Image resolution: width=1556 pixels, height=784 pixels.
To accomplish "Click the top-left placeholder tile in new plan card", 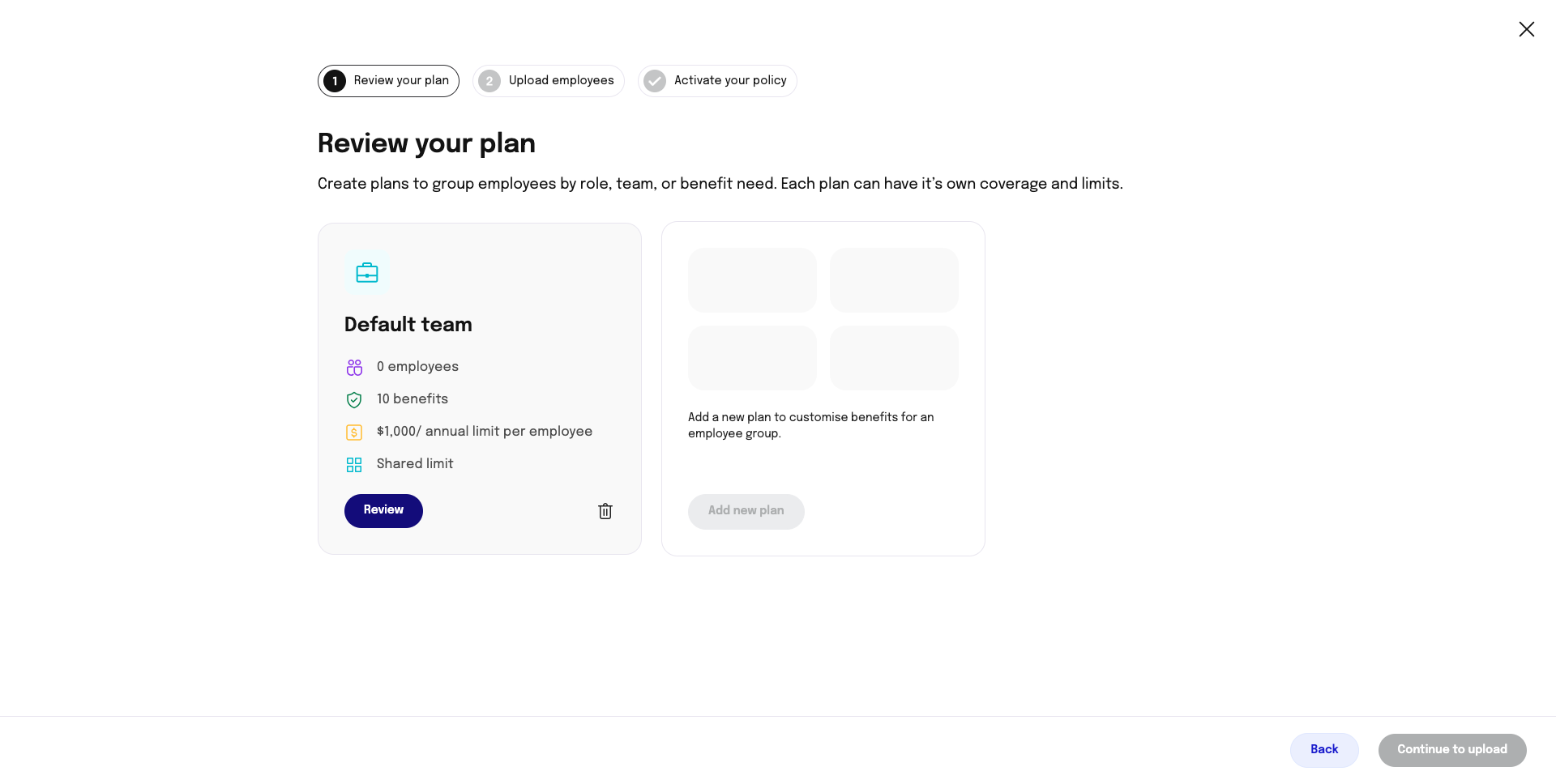I will click(752, 280).
